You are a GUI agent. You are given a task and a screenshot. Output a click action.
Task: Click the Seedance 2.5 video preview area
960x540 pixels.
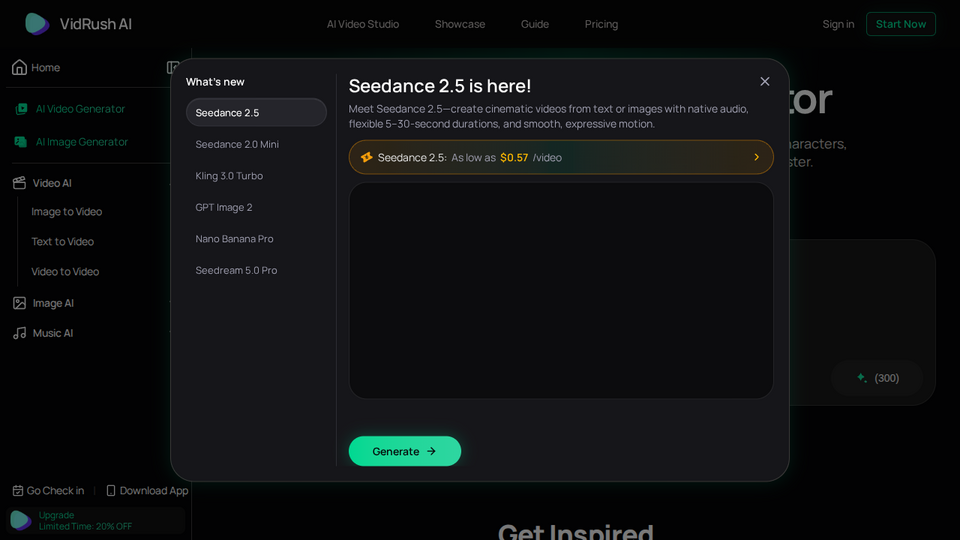[561, 291]
